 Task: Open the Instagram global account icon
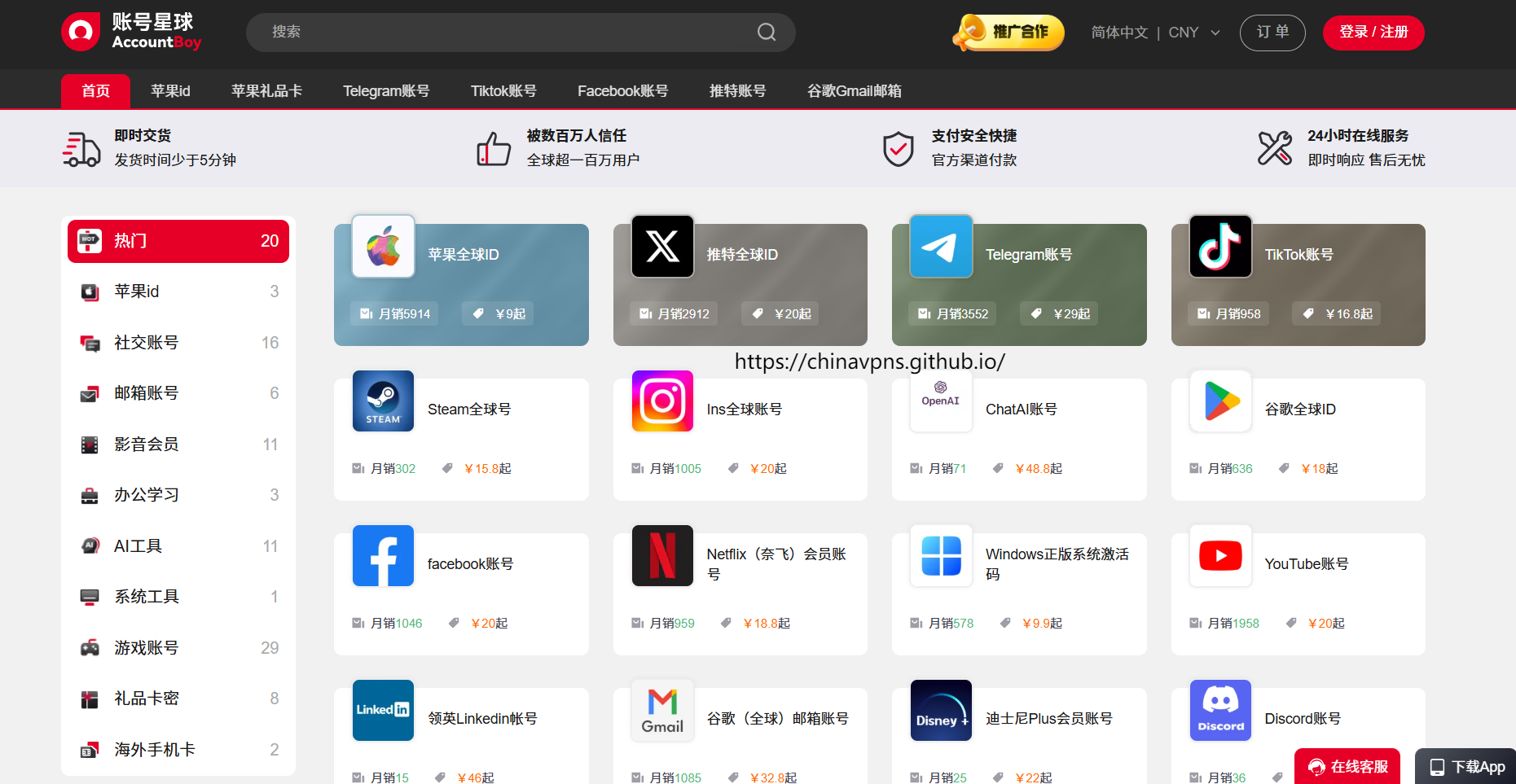[663, 401]
